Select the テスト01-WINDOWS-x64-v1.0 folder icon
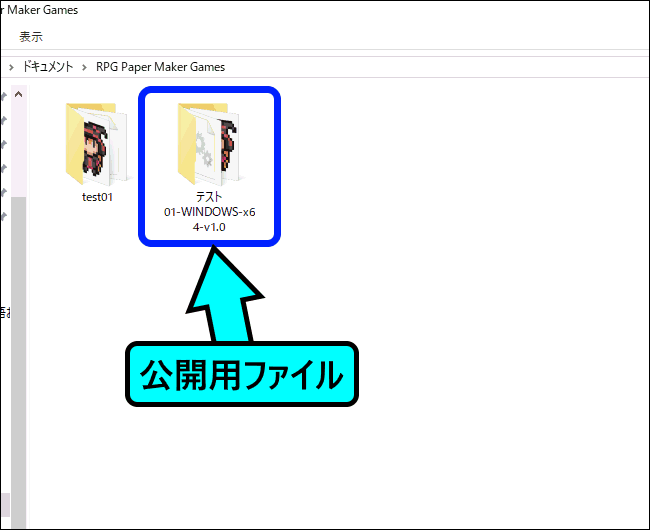The height and width of the screenshot is (530, 650). pos(208,143)
